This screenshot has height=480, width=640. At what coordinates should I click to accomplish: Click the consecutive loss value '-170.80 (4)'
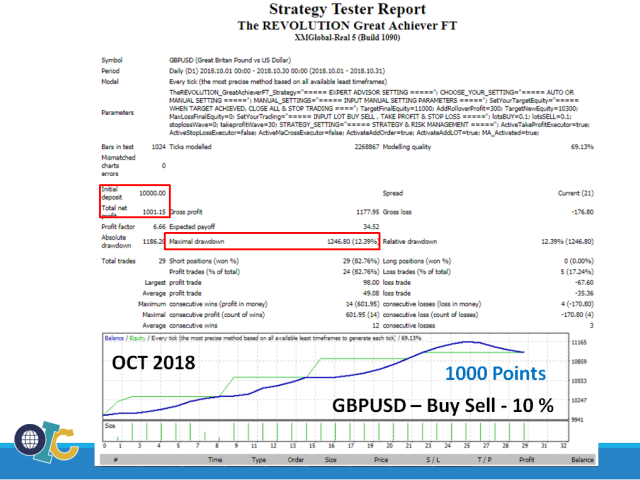coord(577,315)
